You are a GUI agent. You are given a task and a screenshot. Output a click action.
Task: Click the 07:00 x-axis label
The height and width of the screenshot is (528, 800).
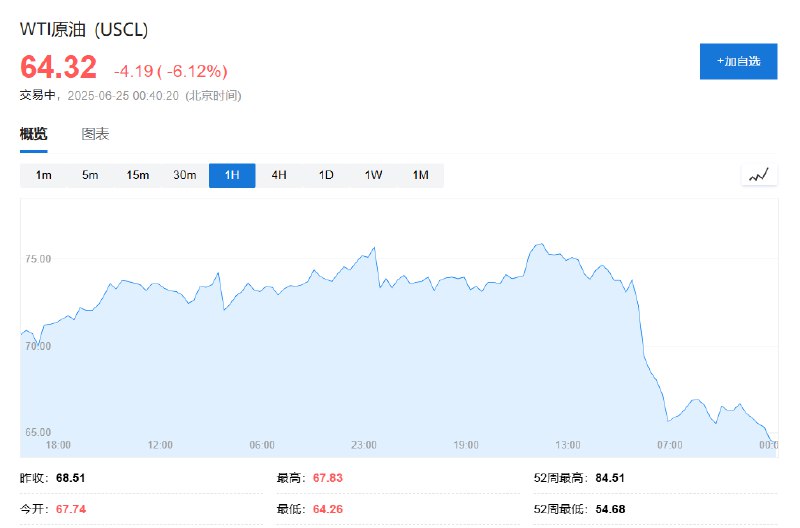click(669, 445)
